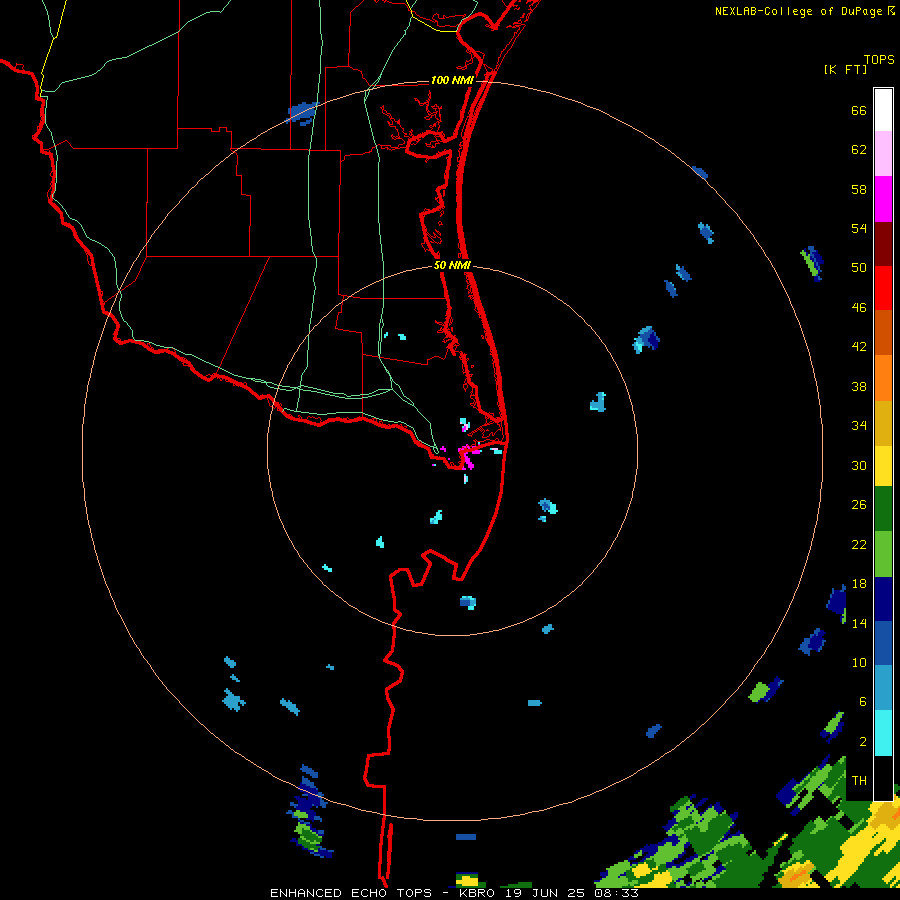Click the legend value '6'
The width and height of the screenshot is (900, 900).
(863, 701)
